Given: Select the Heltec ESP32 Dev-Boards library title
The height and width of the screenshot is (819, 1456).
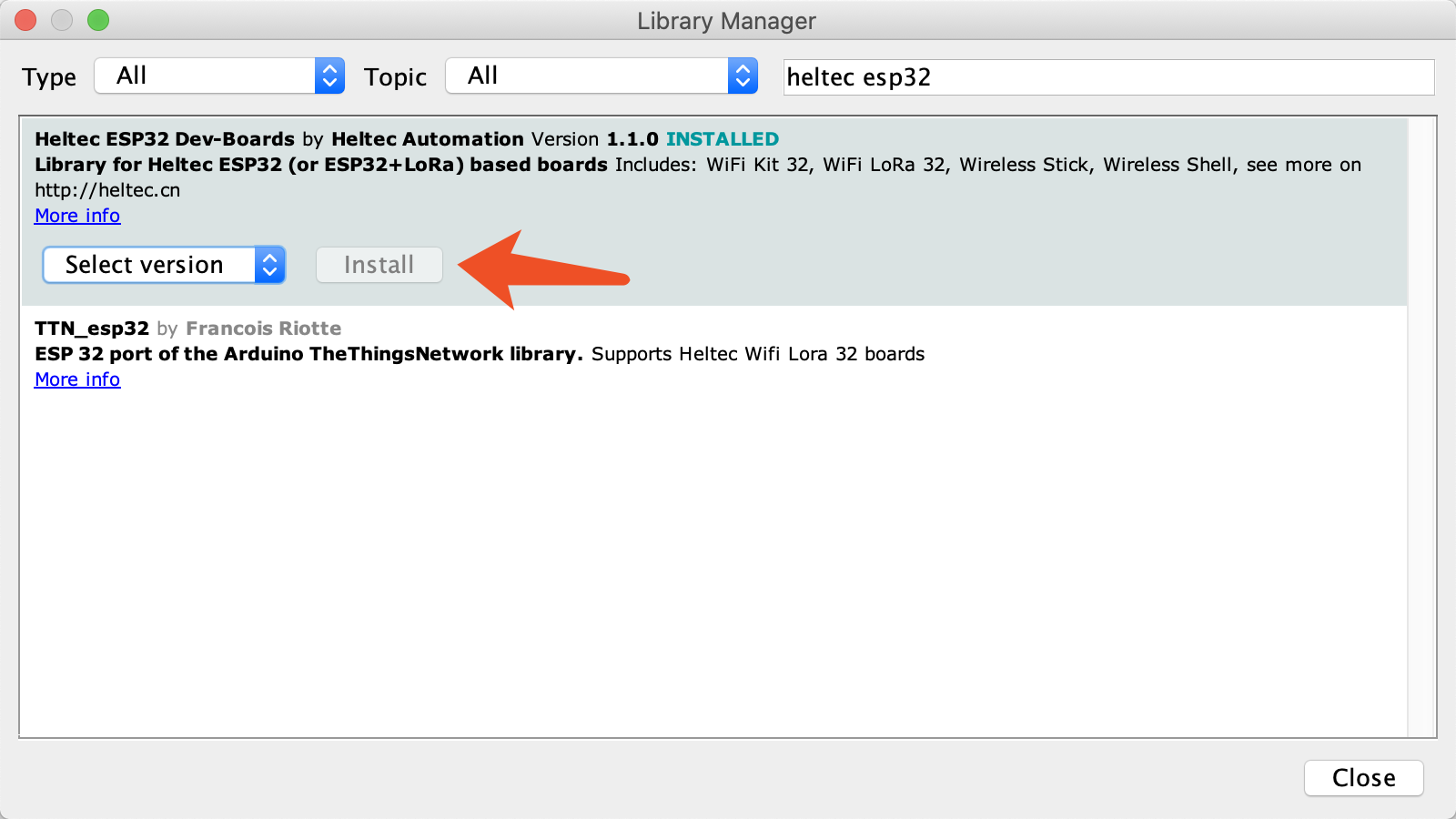Looking at the screenshot, I should coord(165,139).
